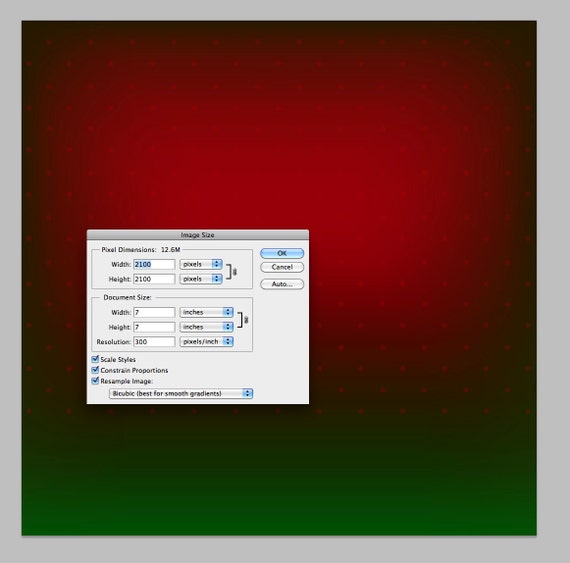Open the Auto... resolution button

tap(282, 284)
